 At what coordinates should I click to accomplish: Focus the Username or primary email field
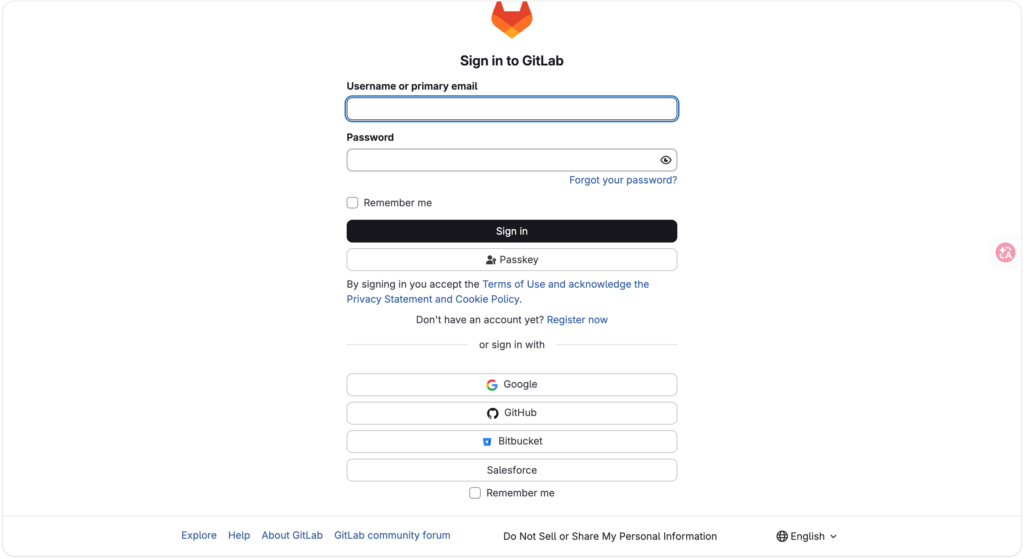pos(511,109)
